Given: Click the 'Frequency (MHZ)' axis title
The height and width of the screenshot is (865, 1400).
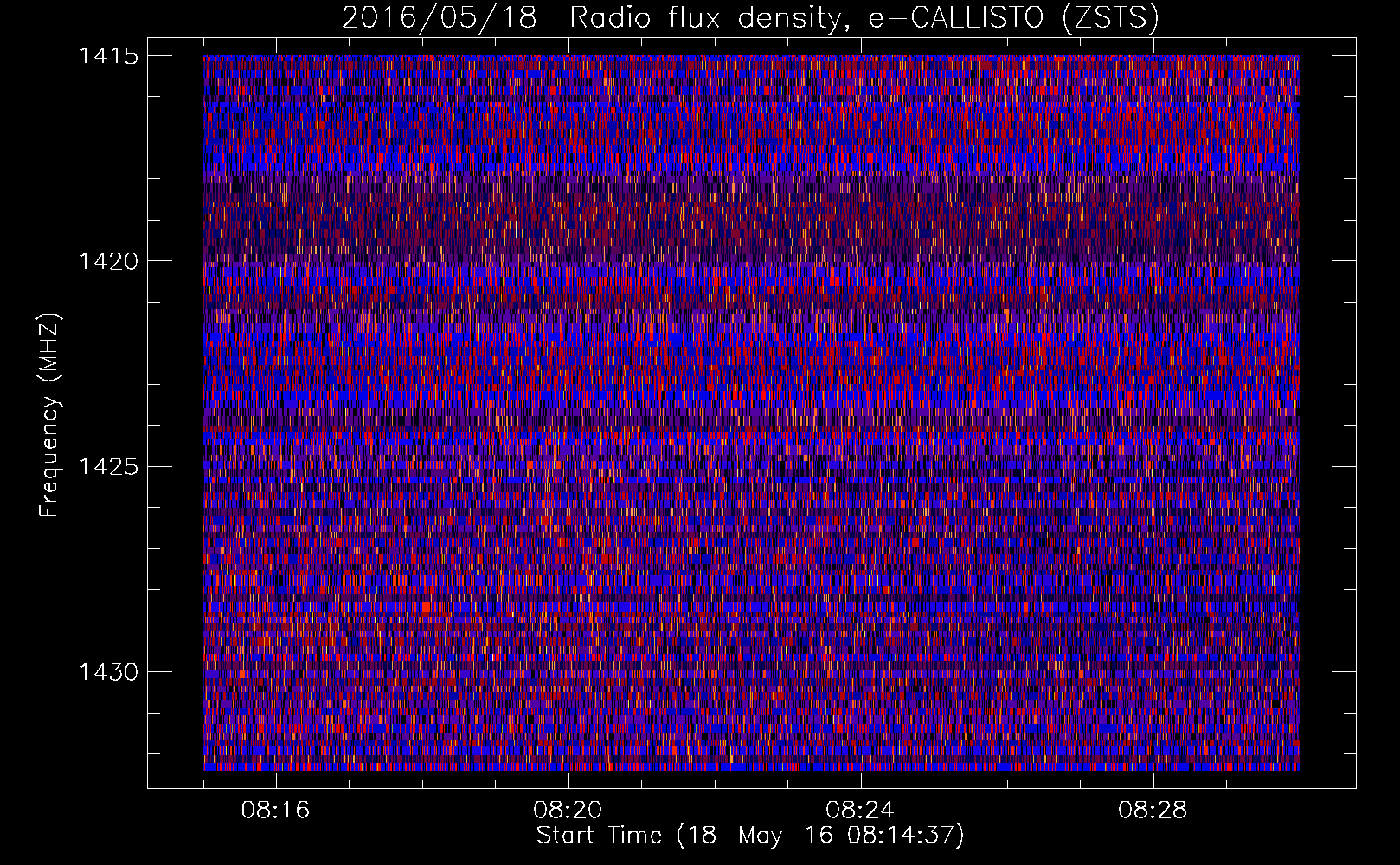Looking at the screenshot, I should (49, 415).
